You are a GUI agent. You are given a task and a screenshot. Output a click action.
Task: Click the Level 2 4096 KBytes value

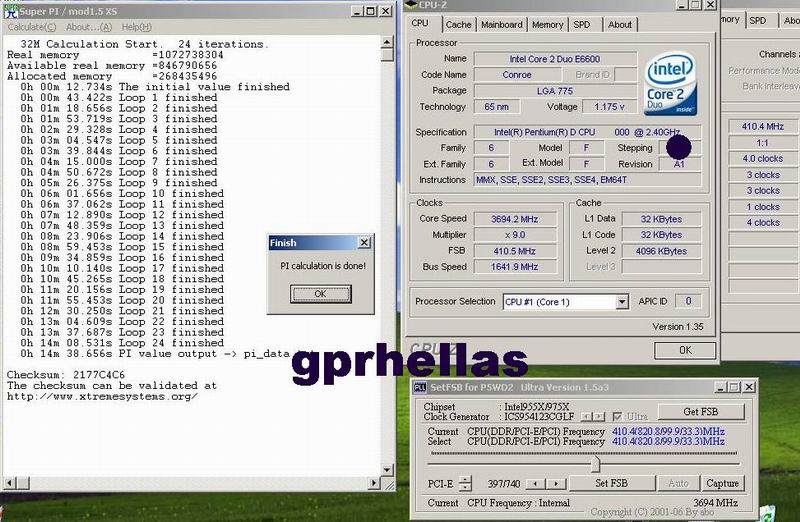(x=661, y=251)
